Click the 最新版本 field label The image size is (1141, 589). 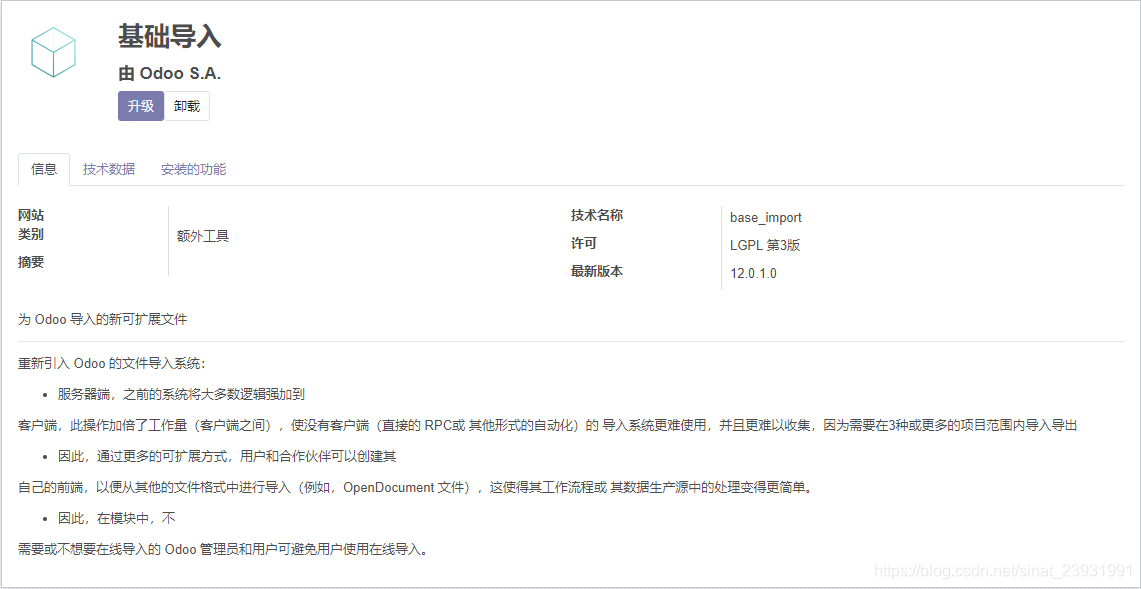[x=597, y=271]
